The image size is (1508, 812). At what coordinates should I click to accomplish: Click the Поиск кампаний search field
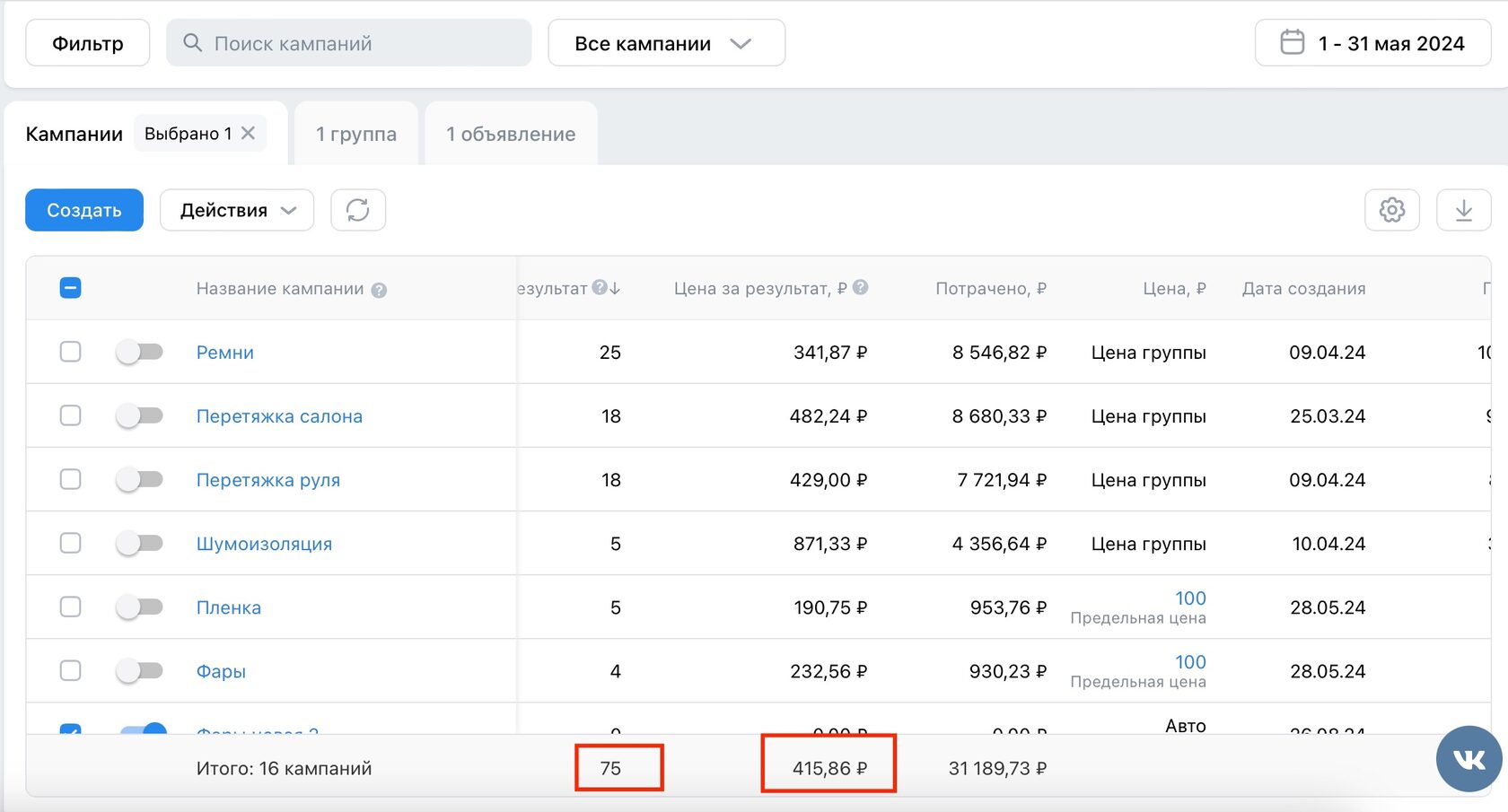[x=349, y=43]
